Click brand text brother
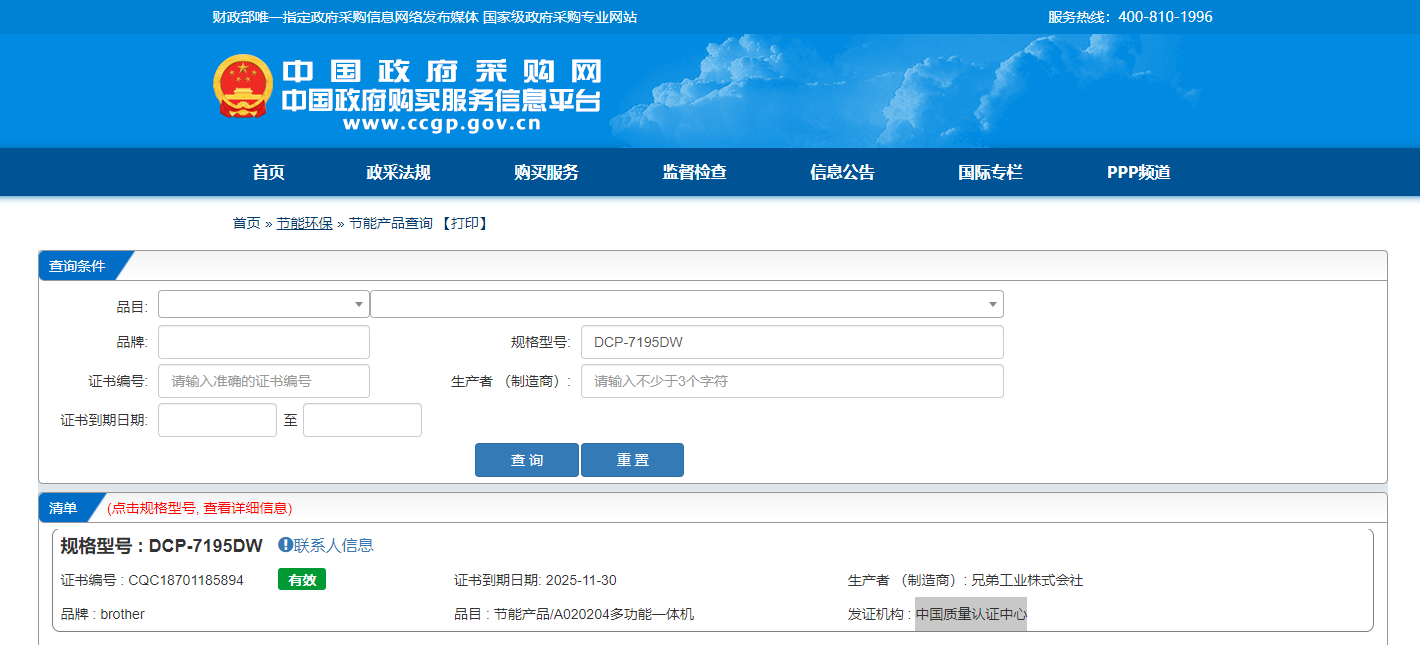Viewport: 1420px width, 645px height. pos(122,614)
